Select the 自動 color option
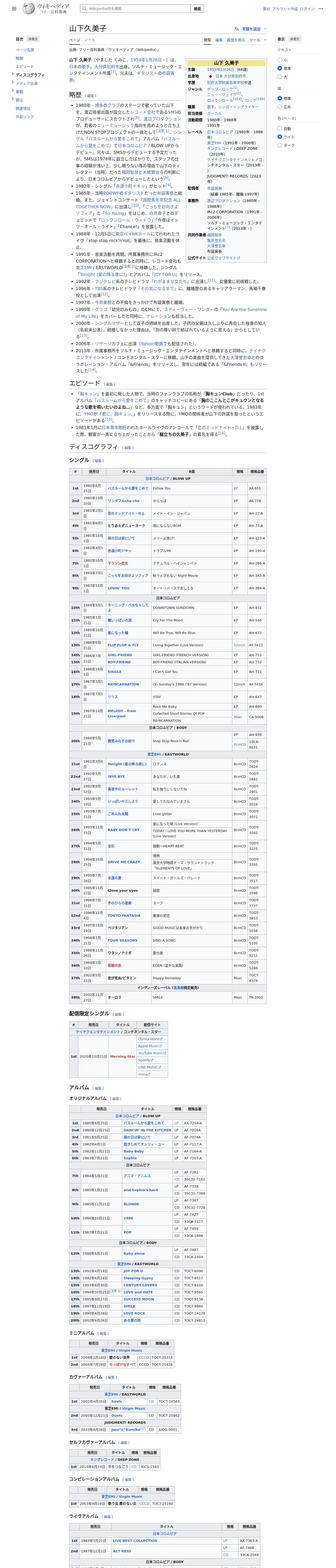336x1568 pixels. 280,128
